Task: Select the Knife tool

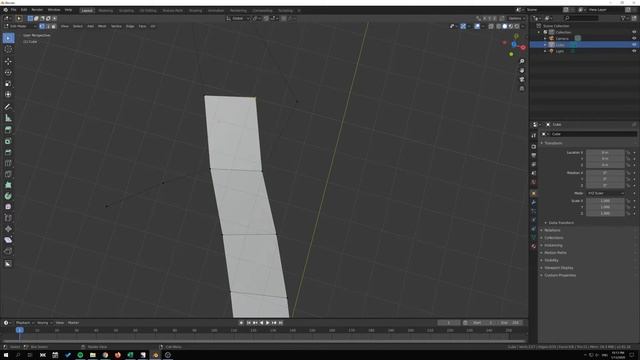Action: tap(8, 174)
